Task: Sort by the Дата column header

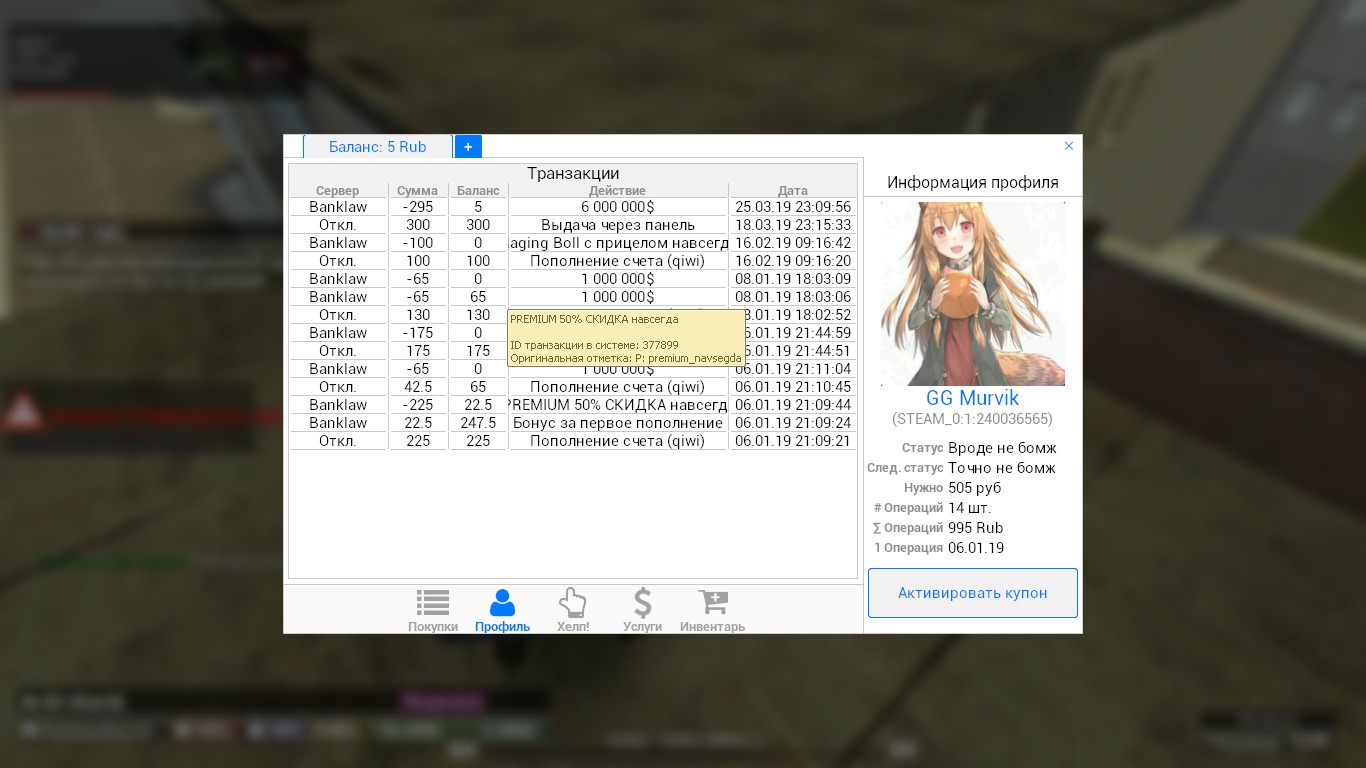Action: tap(792, 190)
